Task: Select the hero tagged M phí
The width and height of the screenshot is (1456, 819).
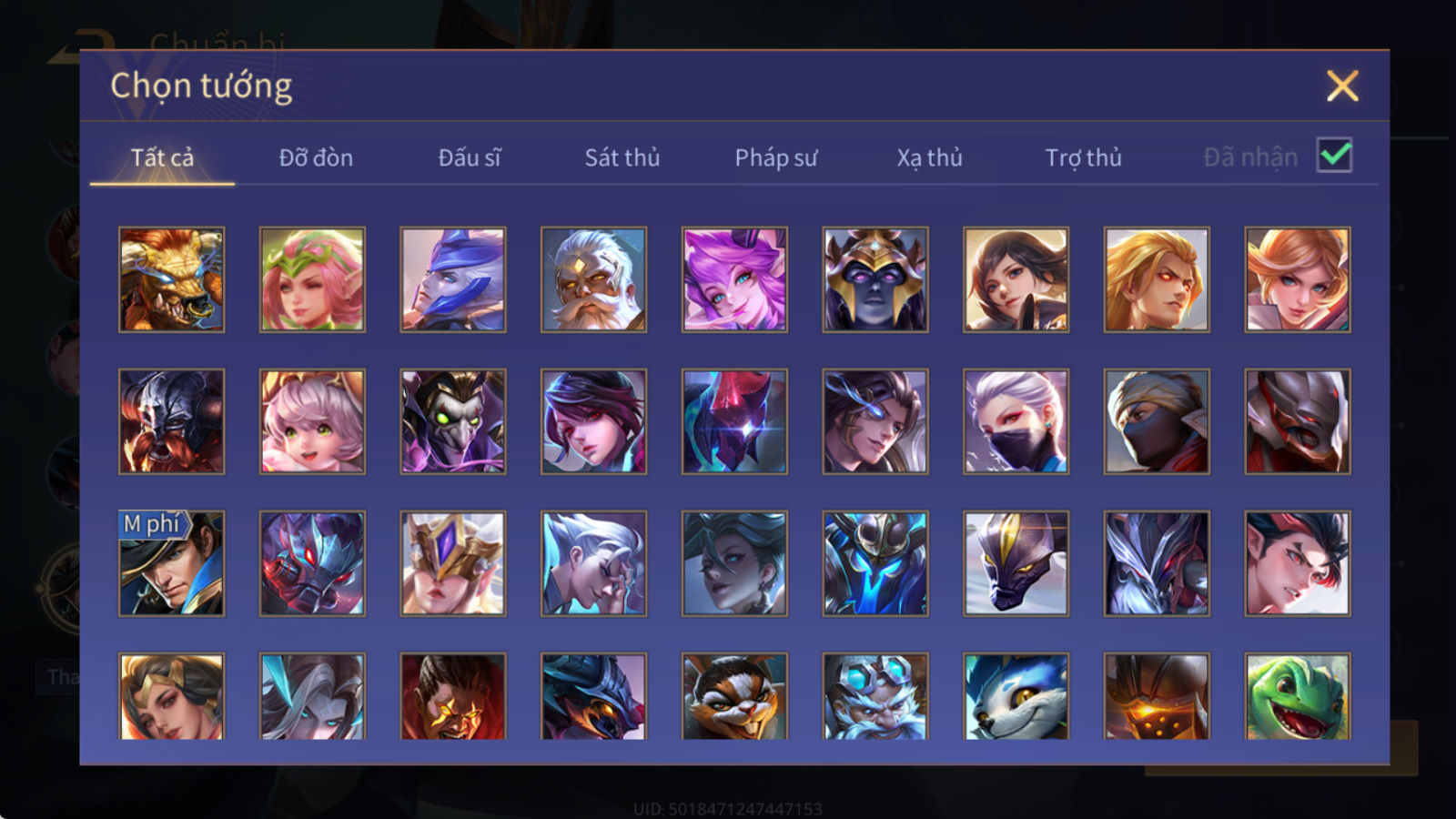Action: (171, 563)
